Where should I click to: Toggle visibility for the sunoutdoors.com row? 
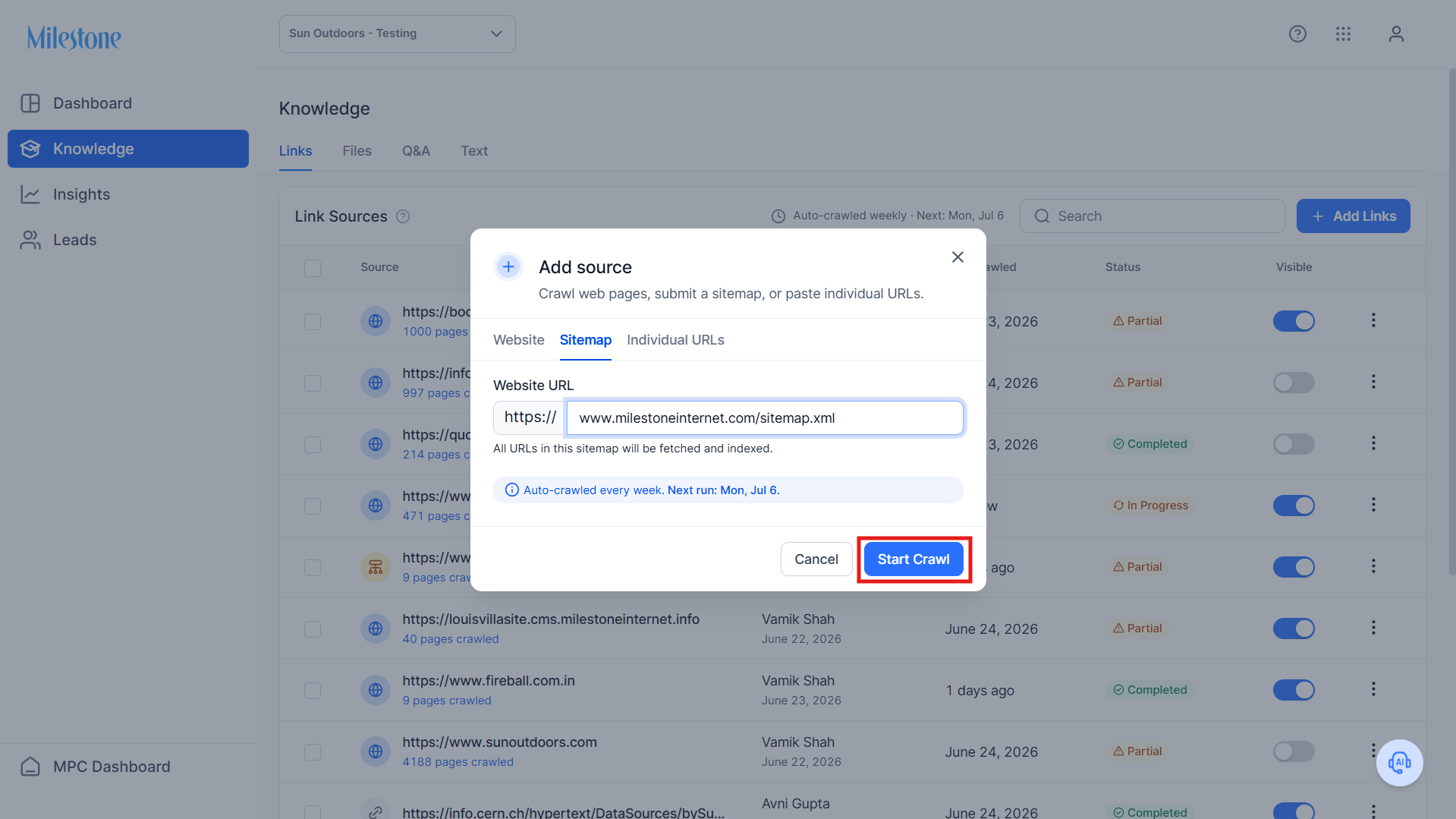[1294, 751]
